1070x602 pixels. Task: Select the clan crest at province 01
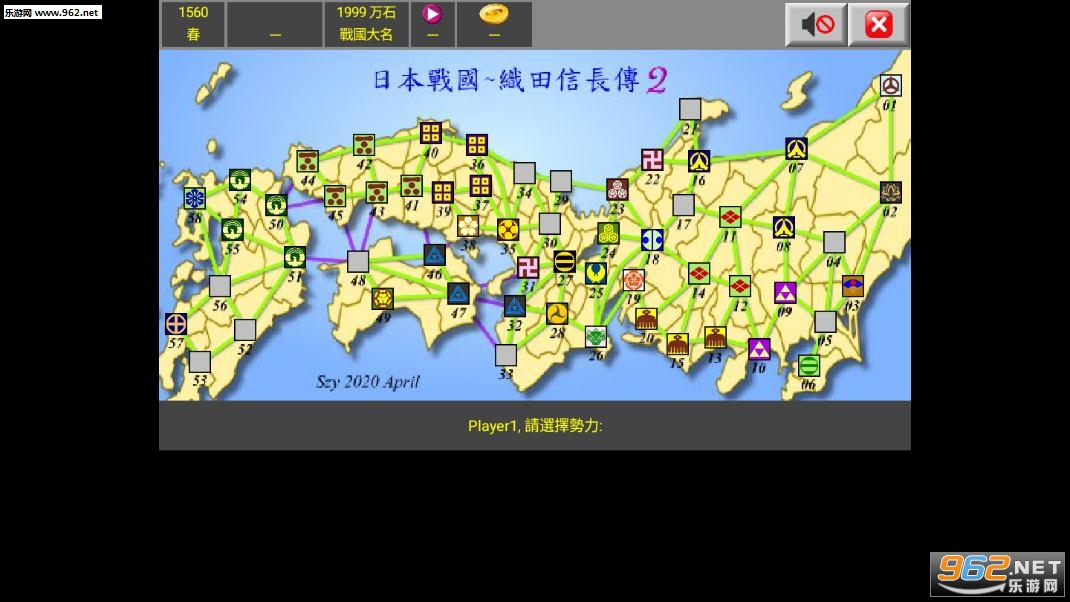890,85
